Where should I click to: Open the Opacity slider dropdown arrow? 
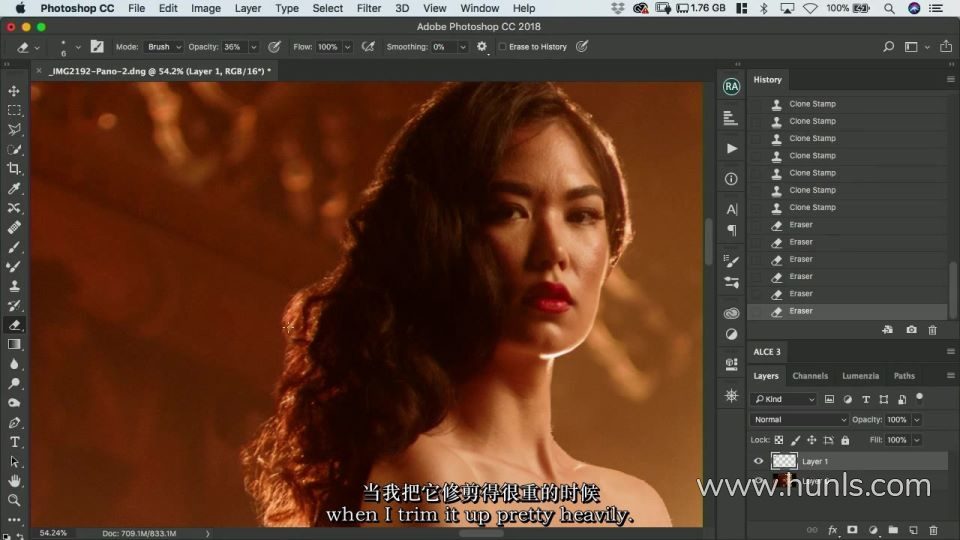(253, 47)
